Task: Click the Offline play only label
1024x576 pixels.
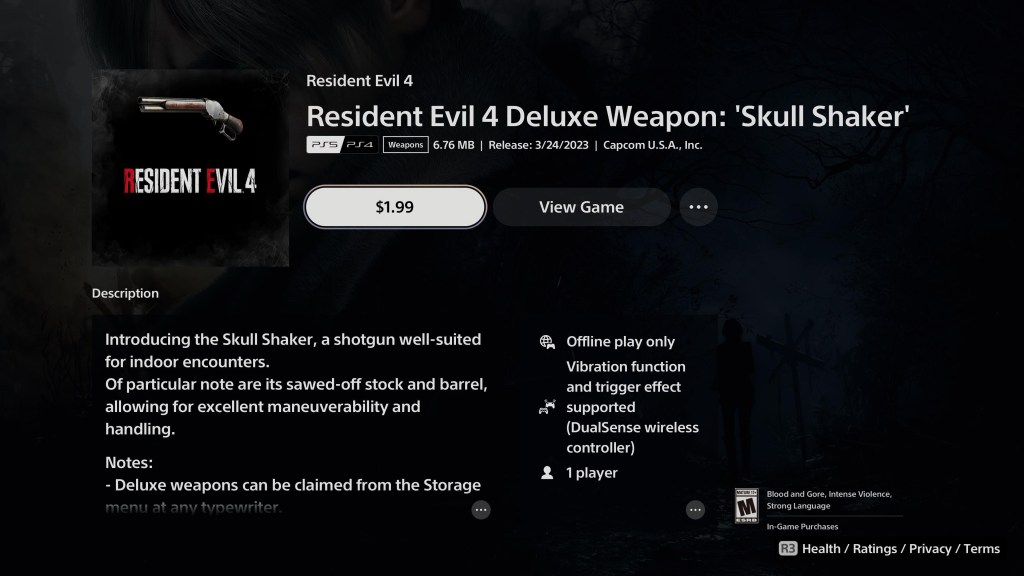Action: click(620, 342)
